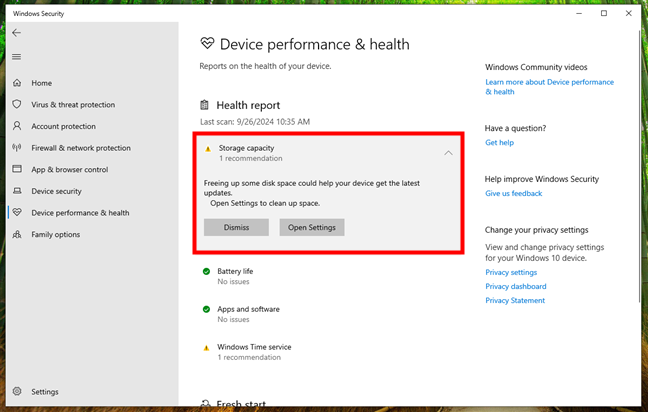Click the green check next to Apps and software
This screenshot has height=412, width=648.
[x=206, y=309]
